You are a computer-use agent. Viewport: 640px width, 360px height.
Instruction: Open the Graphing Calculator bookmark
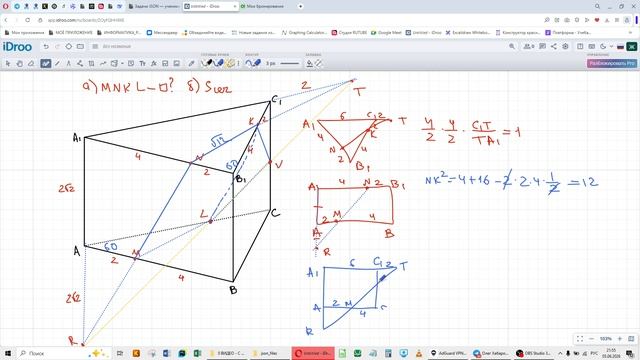coord(304,33)
